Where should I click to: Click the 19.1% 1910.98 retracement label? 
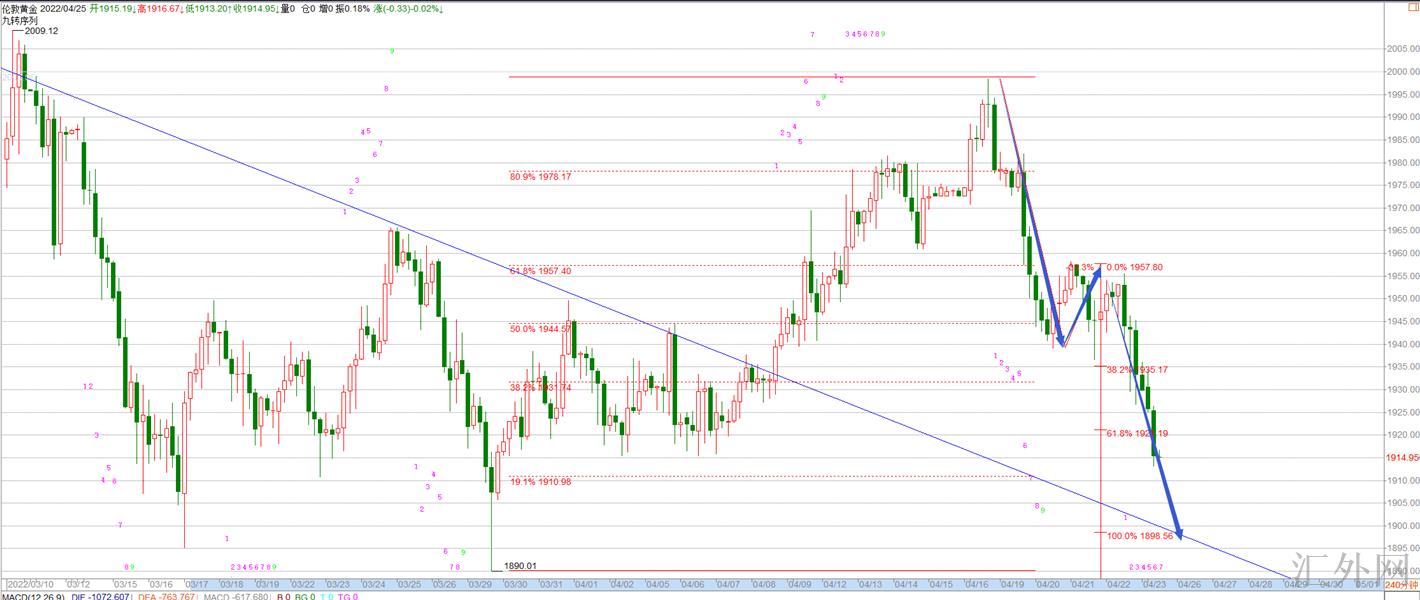pyautogui.click(x=540, y=482)
